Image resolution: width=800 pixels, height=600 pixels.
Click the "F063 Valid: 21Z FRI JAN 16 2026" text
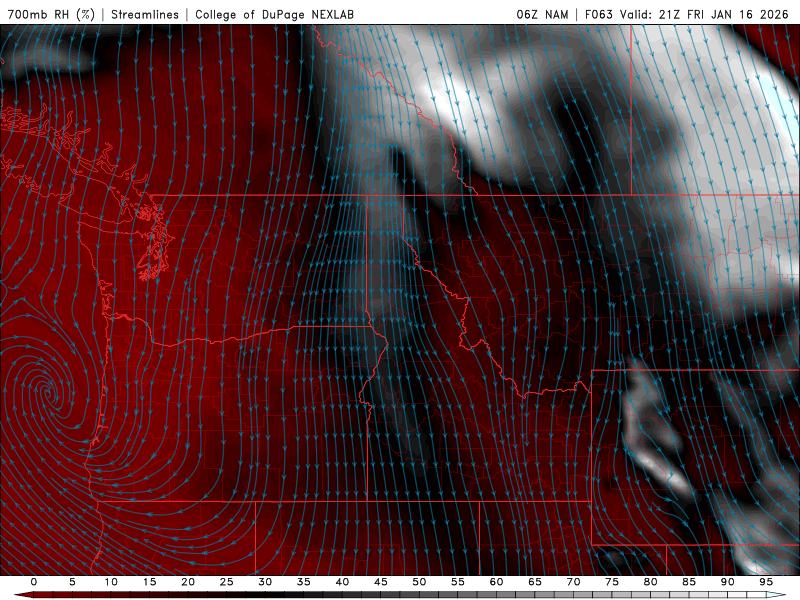[x=687, y=14]
